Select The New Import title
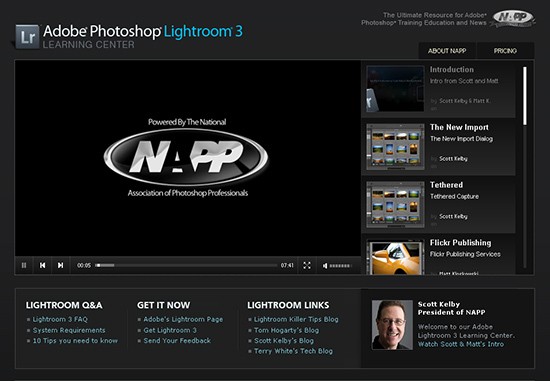Screen dimensions: 550x381 (x=459, y=127)
